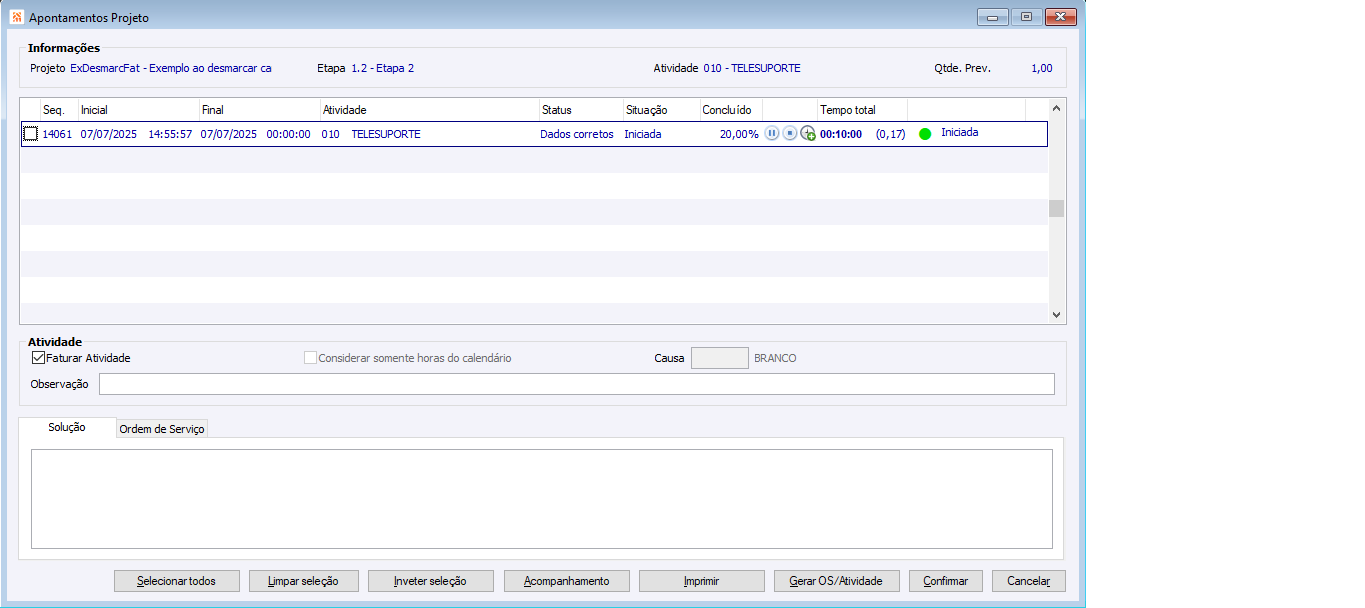Viewport: 1365px width, 608px height.
Task: Click the grid scrollbar down arrow
Action: 1056,314
